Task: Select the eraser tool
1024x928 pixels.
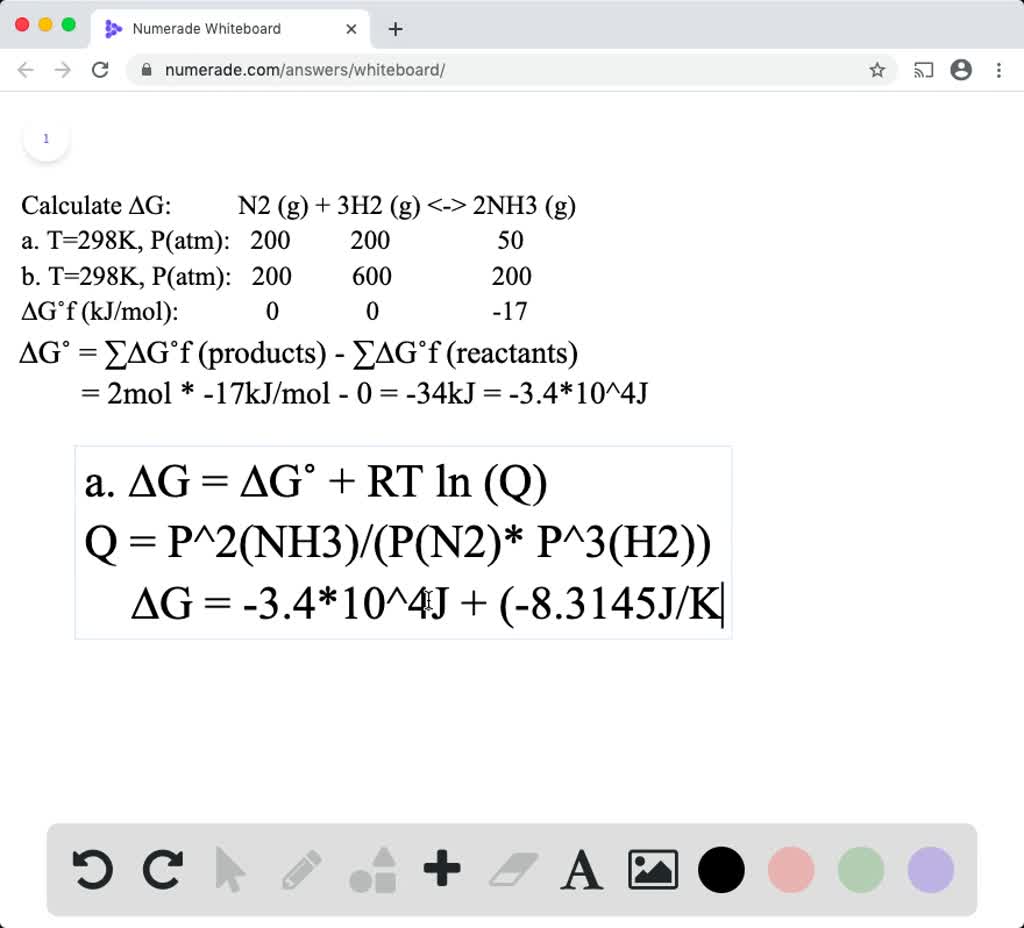Action: point(512,870)
